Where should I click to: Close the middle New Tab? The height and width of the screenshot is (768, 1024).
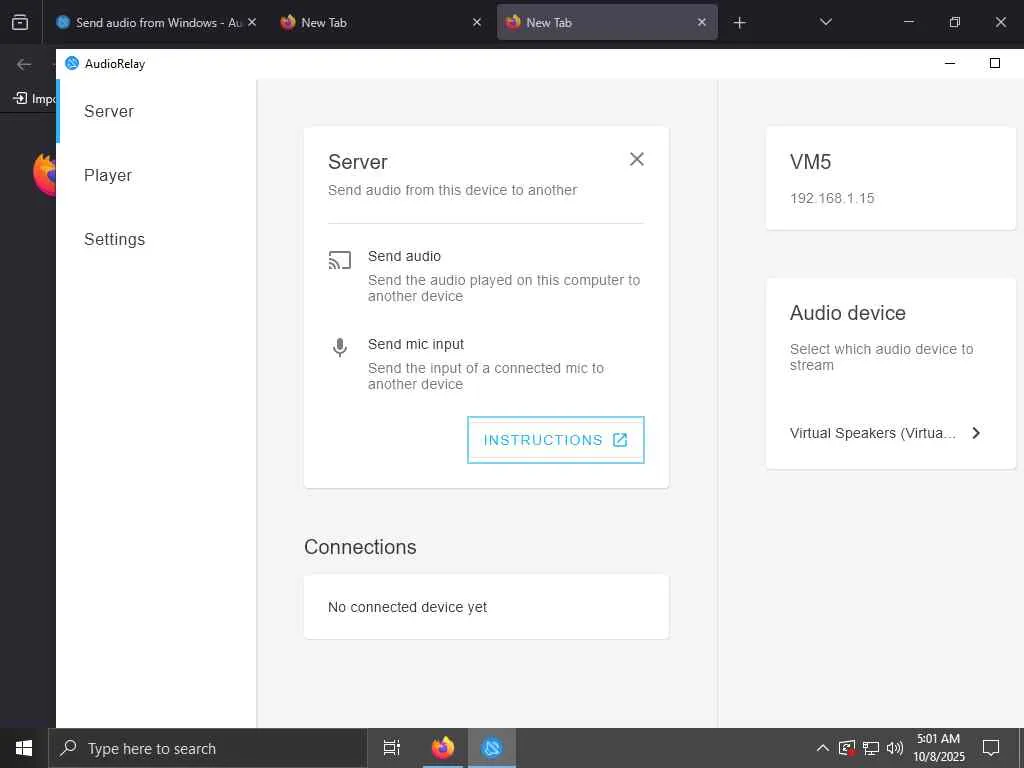click(477, 22)
